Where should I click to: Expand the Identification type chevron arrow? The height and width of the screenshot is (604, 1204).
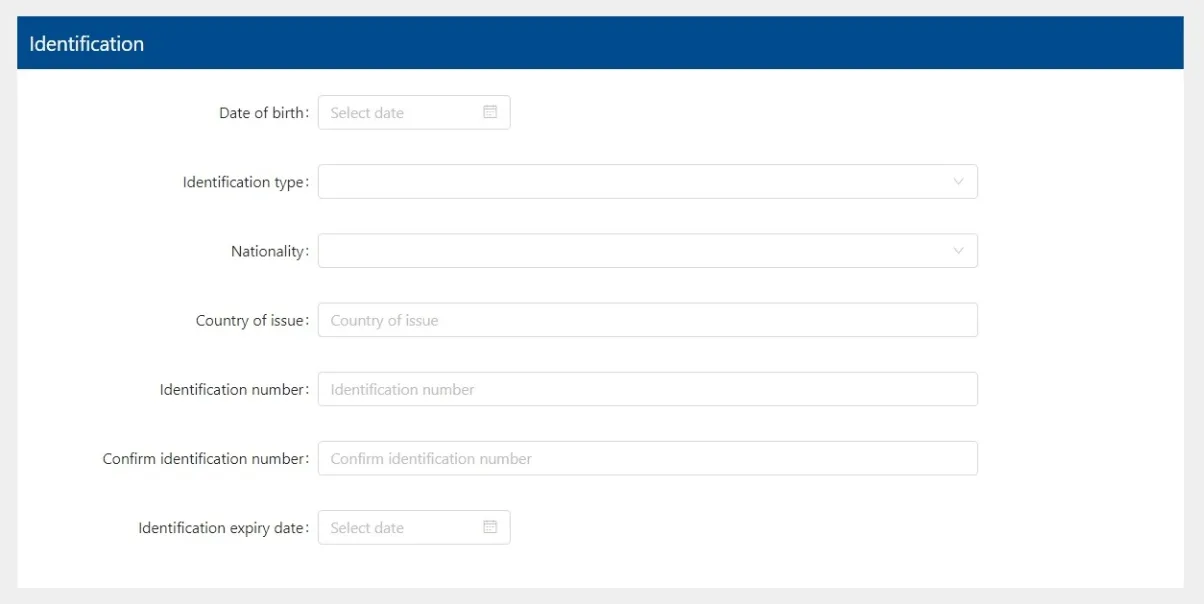point(958,182)
